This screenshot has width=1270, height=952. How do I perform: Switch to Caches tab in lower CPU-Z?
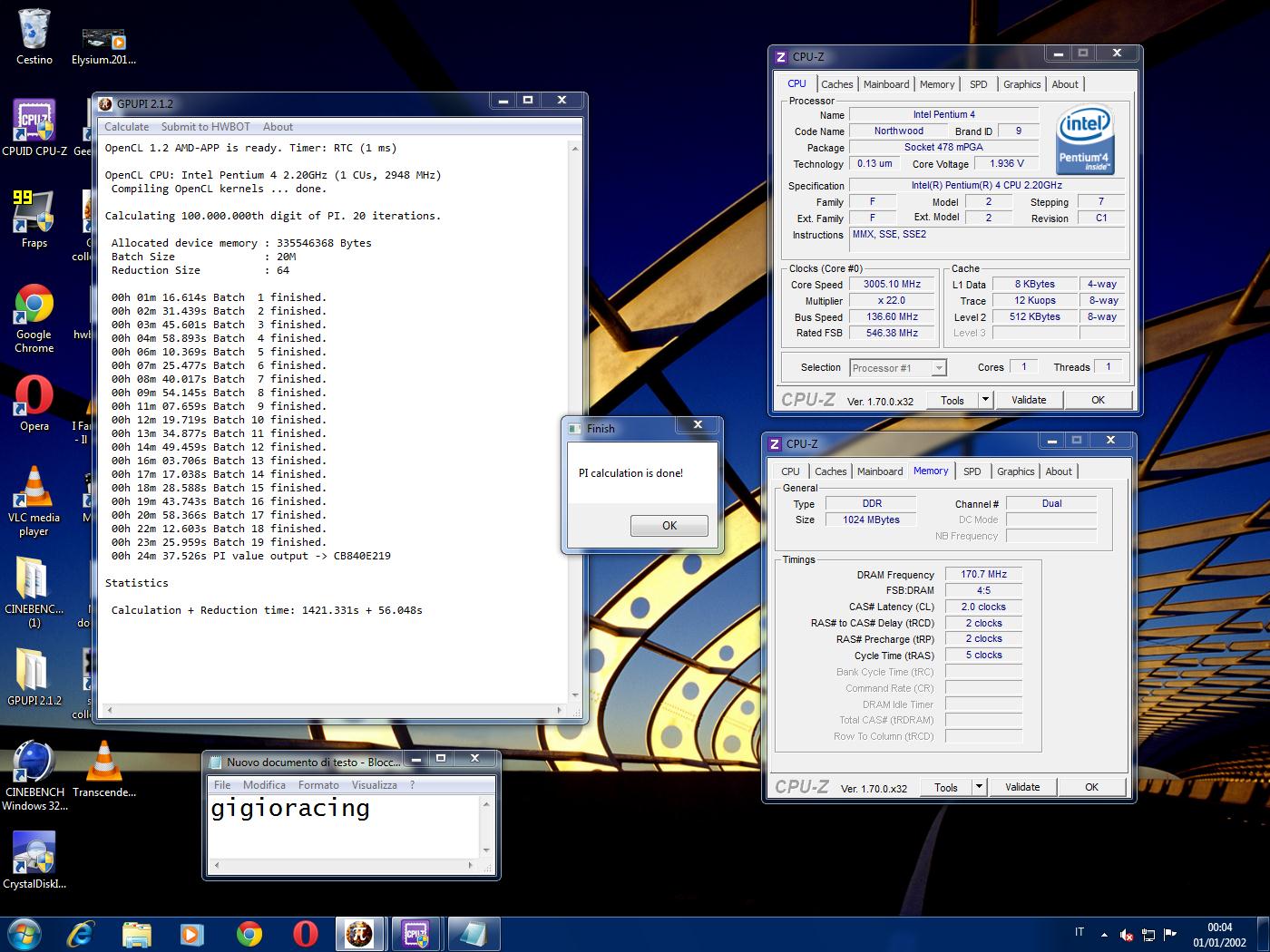(830, 471)
